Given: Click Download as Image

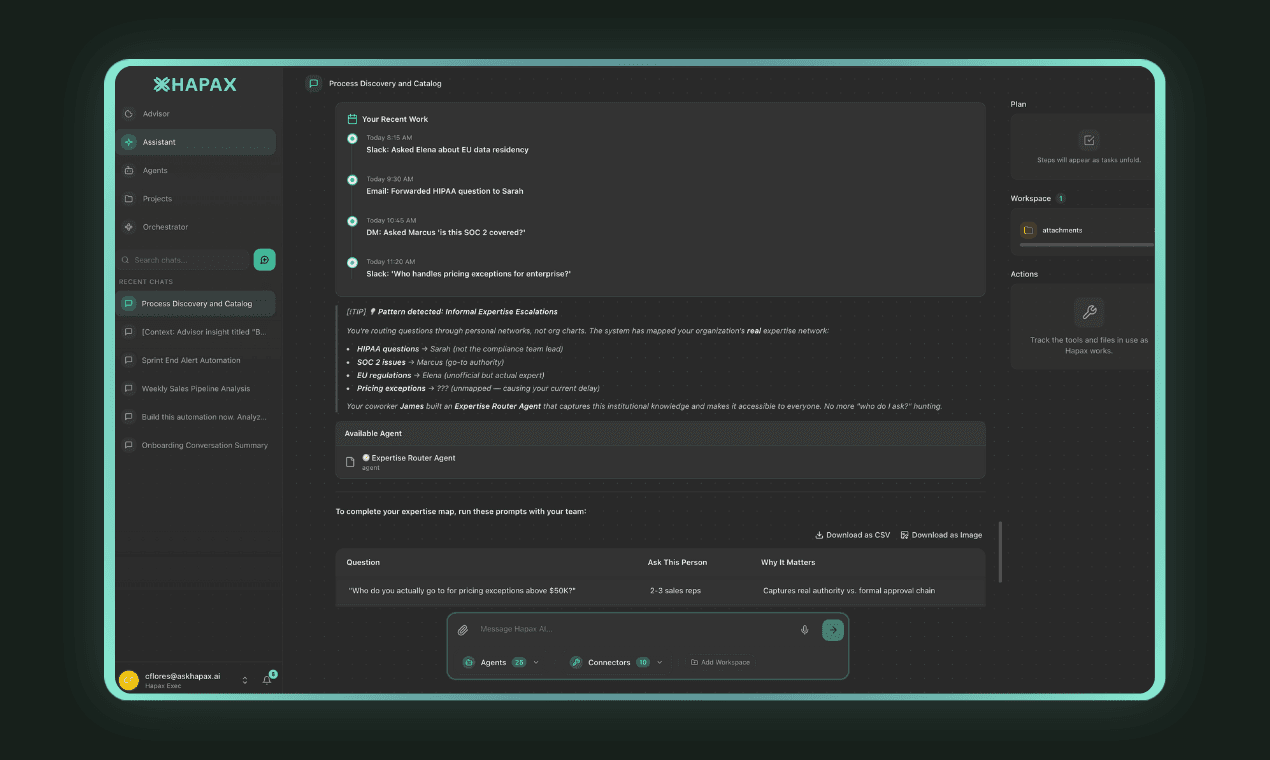Looking at the screenshot, I should [x=941, y=535].
